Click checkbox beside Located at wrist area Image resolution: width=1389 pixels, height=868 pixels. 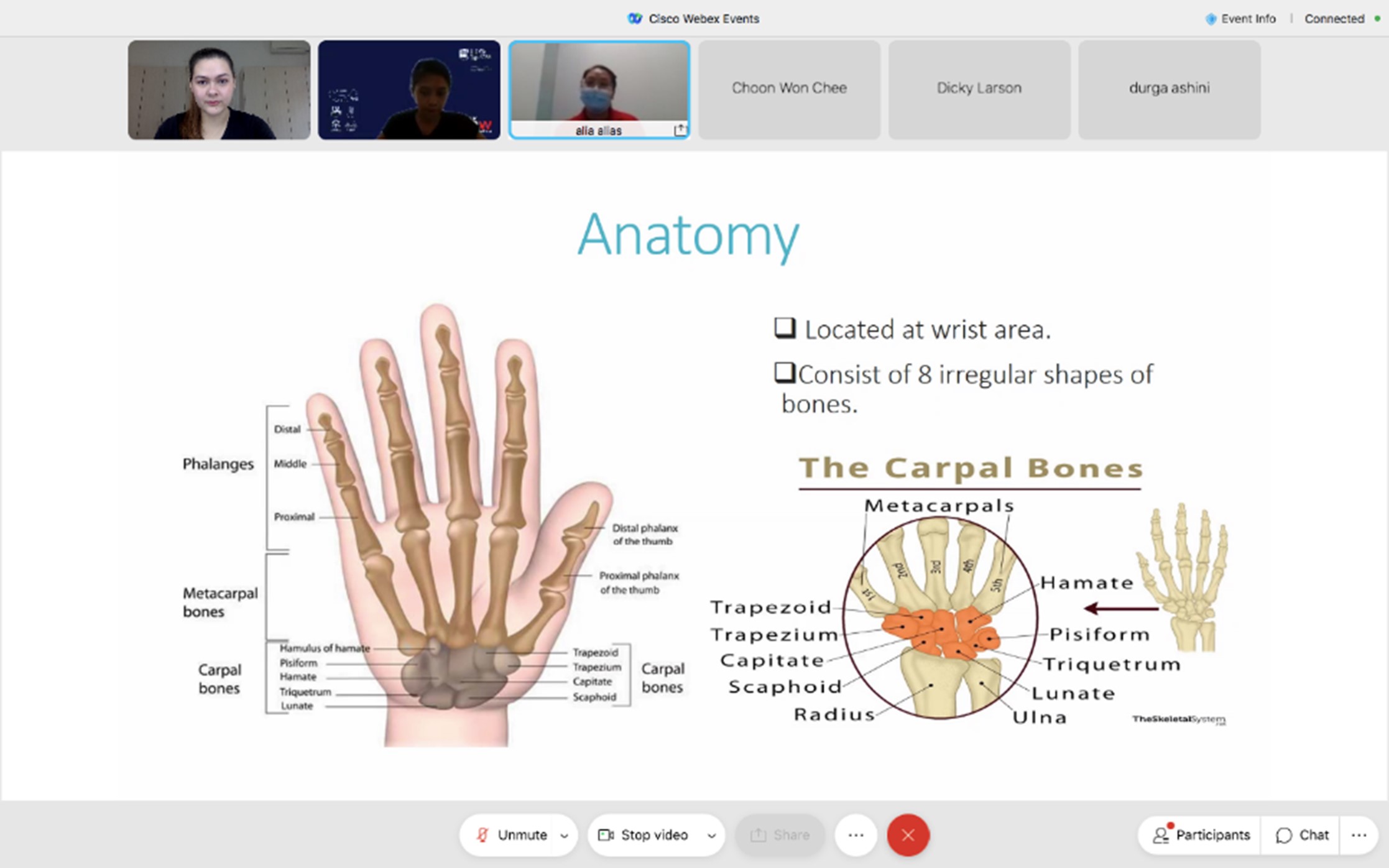click(x=785, y=328)
